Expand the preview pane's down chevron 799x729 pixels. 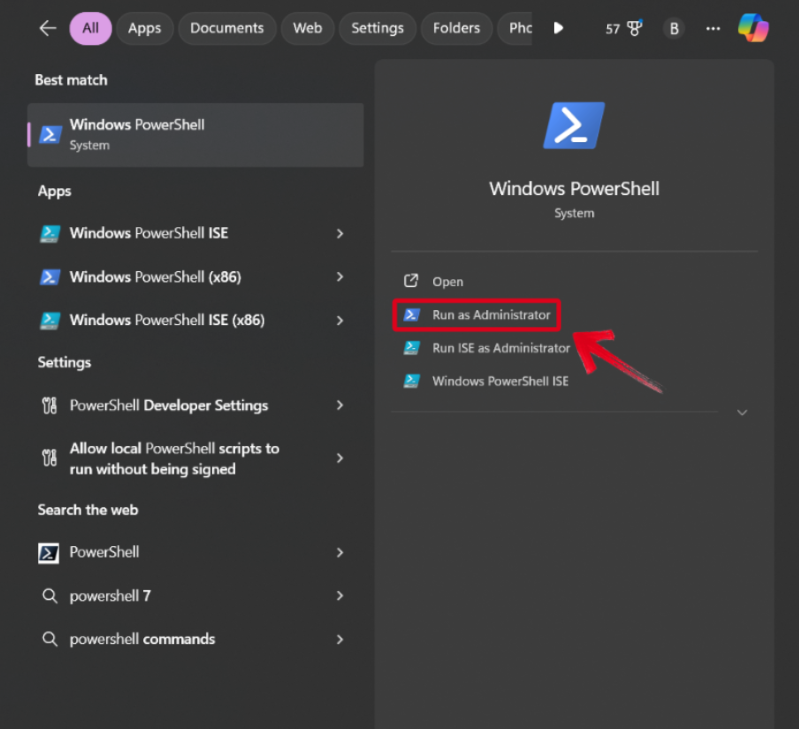click(x=742, y=412)
